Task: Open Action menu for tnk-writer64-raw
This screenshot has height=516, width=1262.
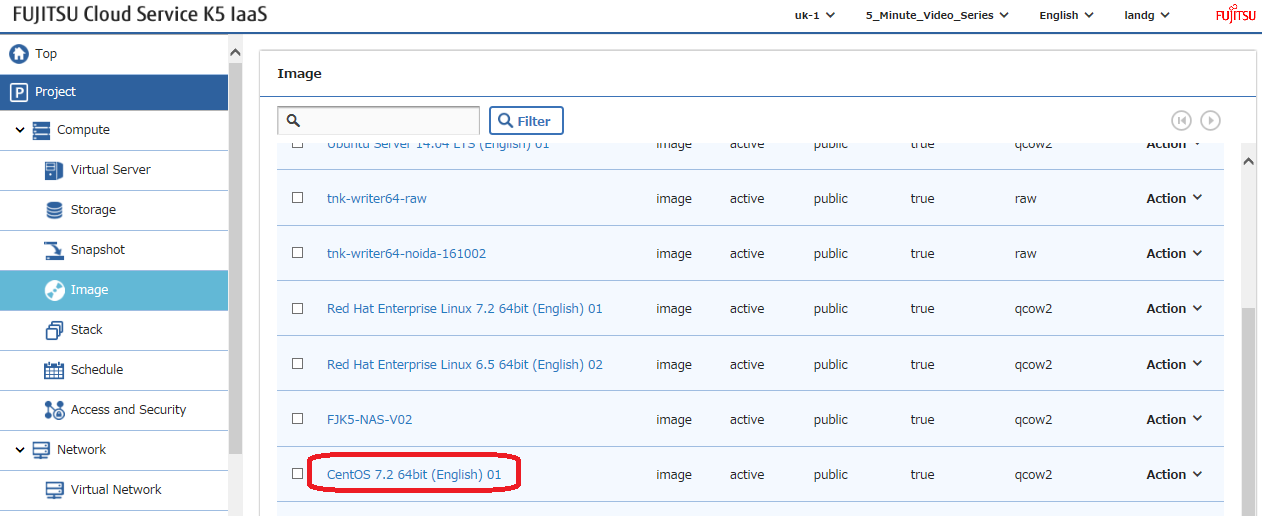Action: [1173, 198]
